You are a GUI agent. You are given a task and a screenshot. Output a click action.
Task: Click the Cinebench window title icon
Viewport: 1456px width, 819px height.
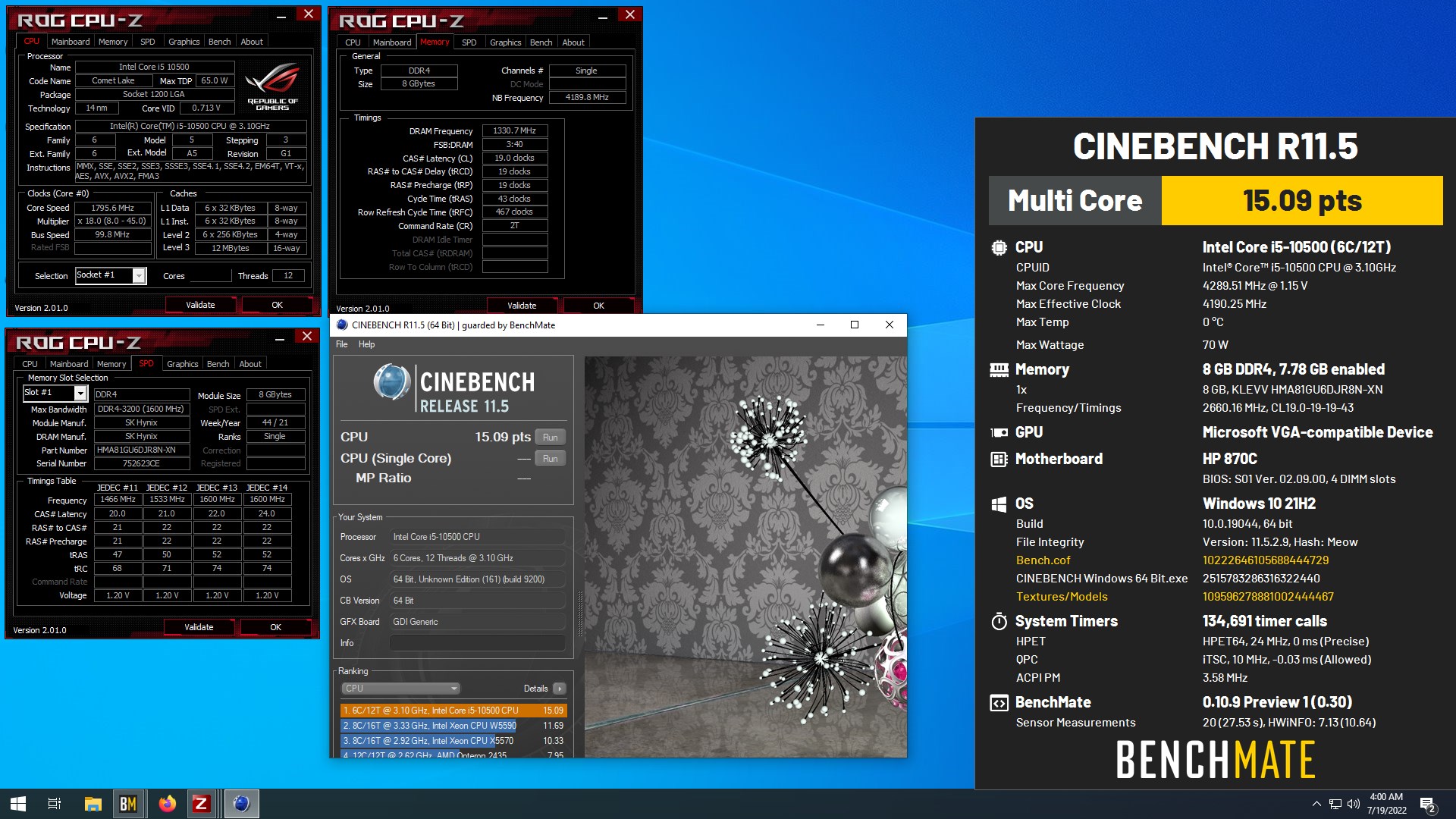[x=342, y=325]
